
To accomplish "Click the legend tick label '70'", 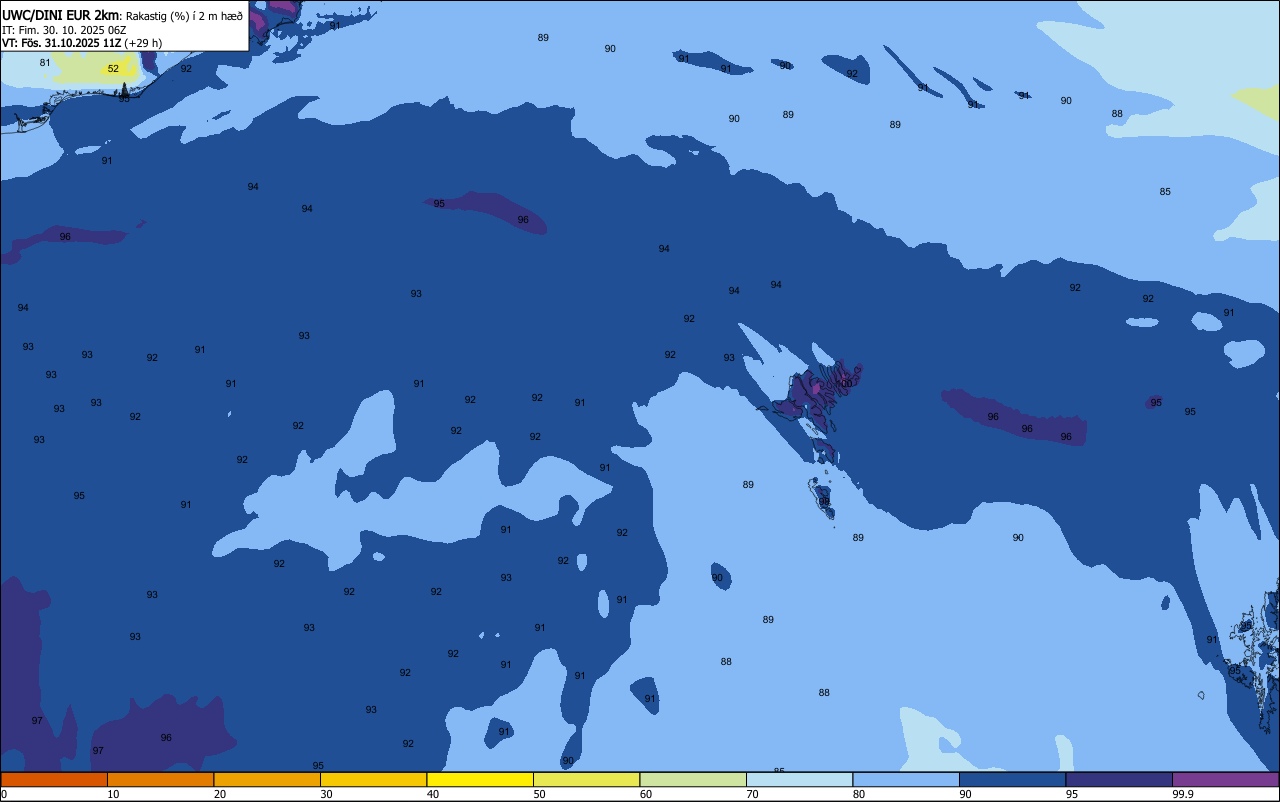I will pyautogui.click(x=752, y=794).
